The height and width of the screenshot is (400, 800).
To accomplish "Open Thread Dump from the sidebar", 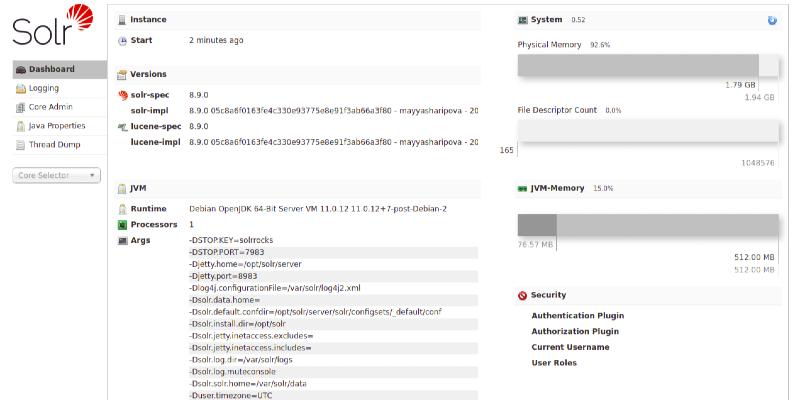I will 54,145.
